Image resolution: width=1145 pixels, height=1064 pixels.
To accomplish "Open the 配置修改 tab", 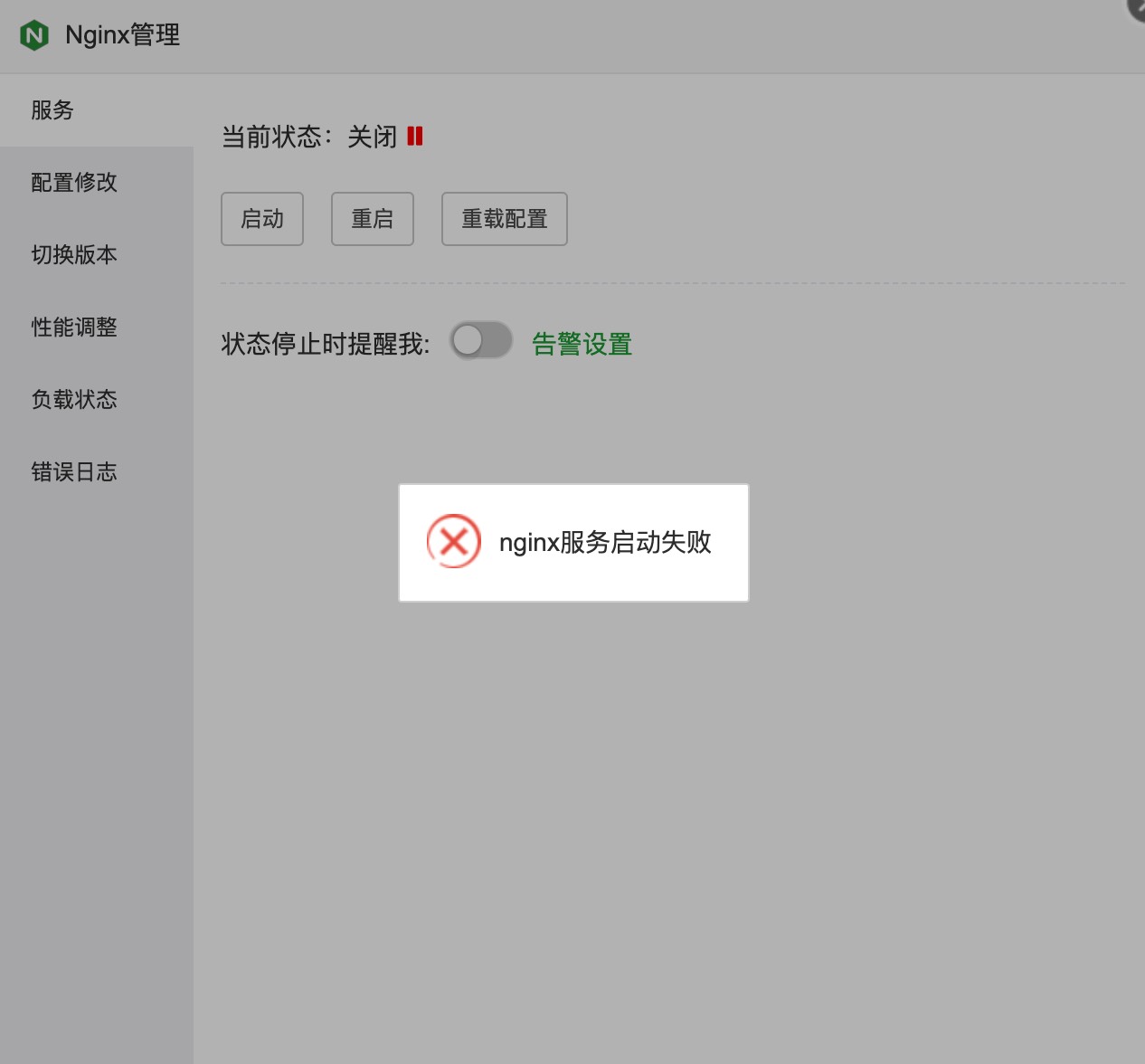I will click(97, 183).
